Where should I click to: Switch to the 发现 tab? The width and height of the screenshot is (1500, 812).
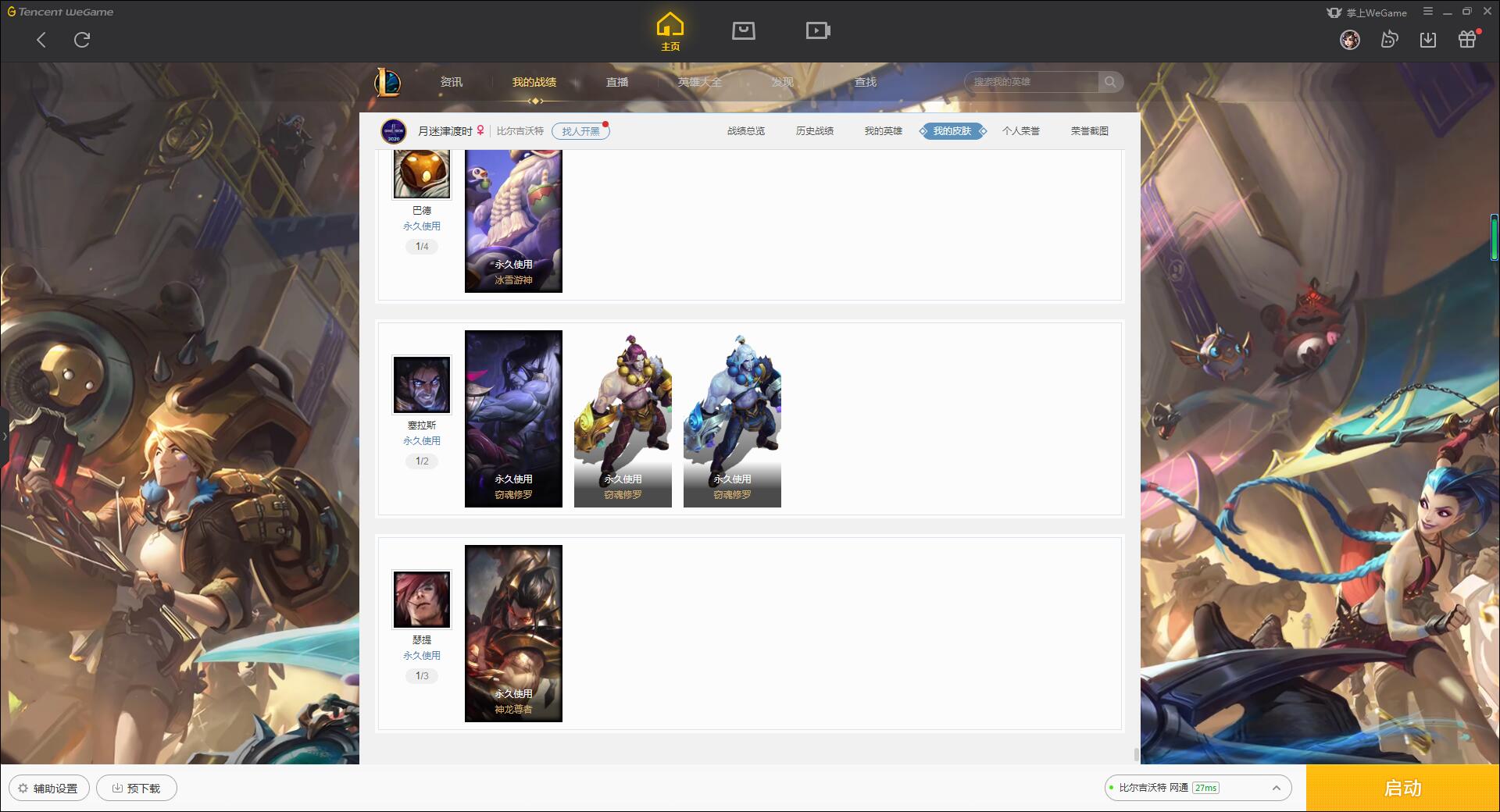pos(782,82)
